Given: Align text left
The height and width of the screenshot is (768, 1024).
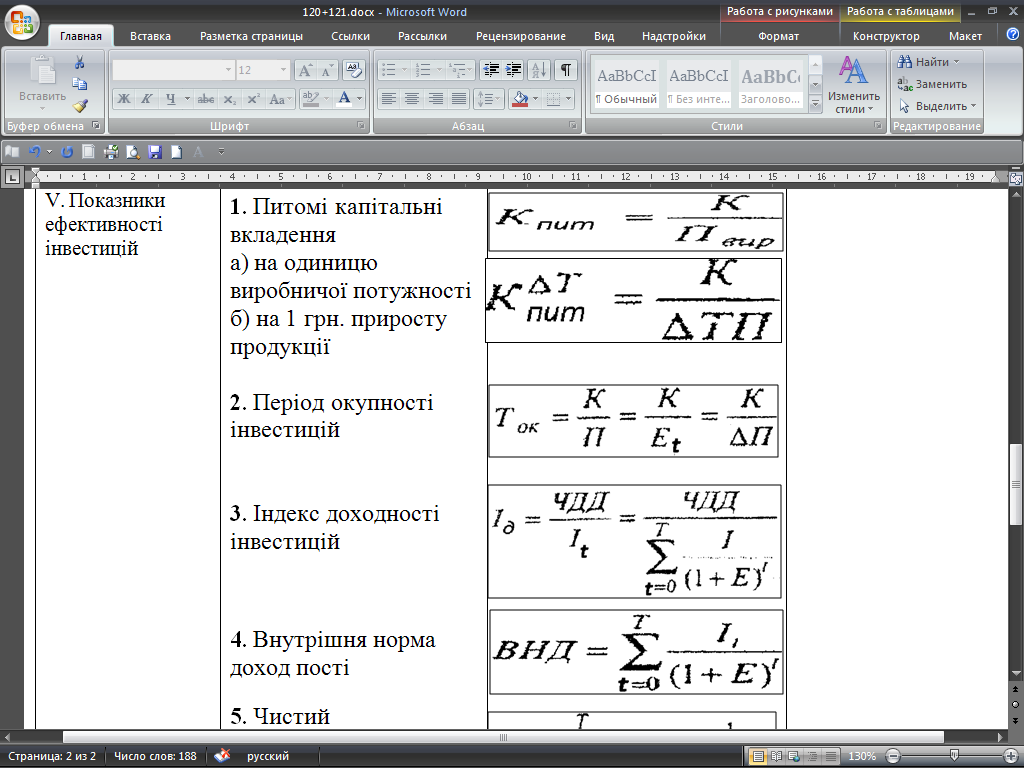Looking at the screenshot, I should (389, 99).
